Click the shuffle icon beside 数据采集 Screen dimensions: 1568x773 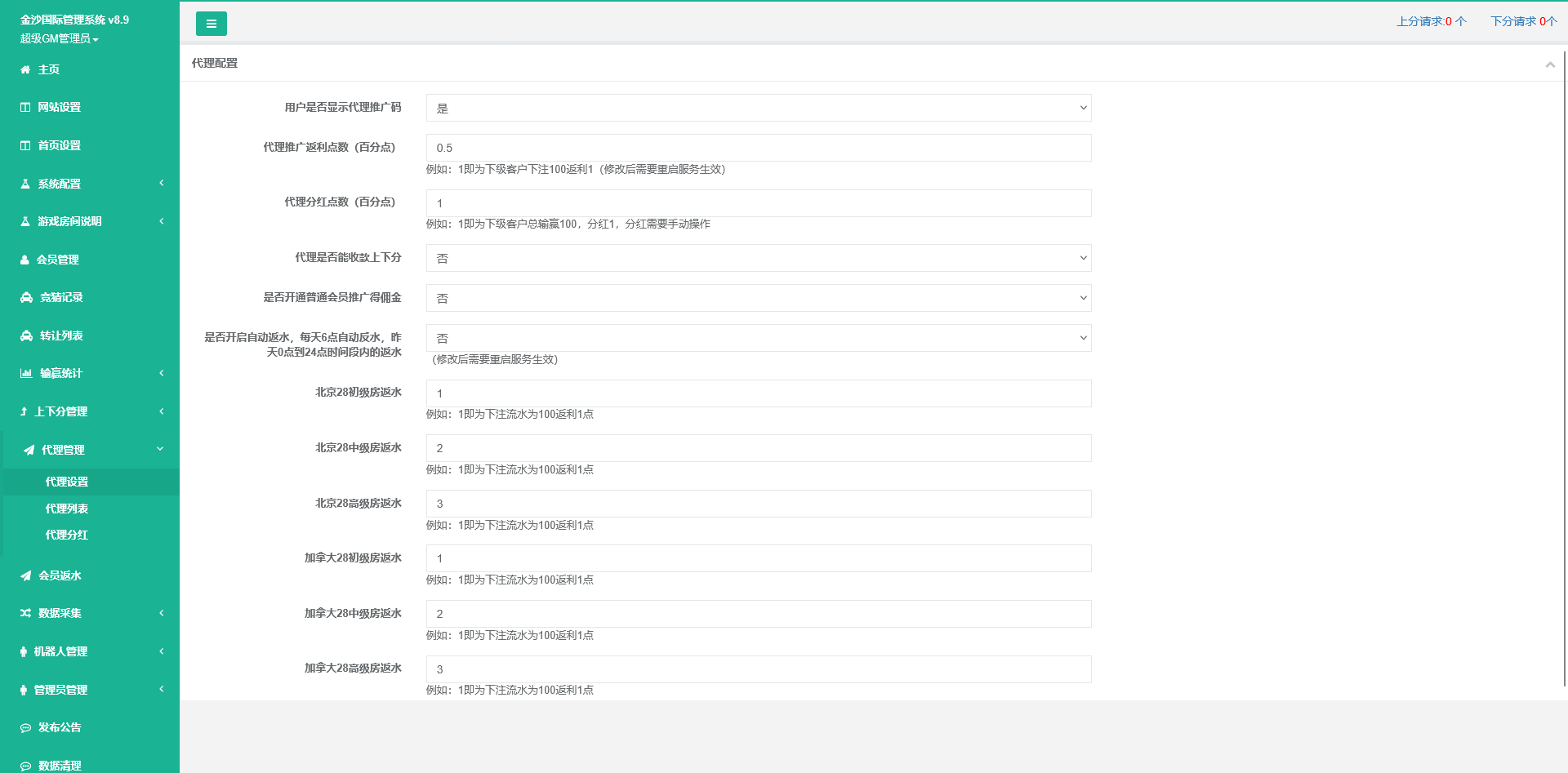pyautogui.click(x=25, y=614)
